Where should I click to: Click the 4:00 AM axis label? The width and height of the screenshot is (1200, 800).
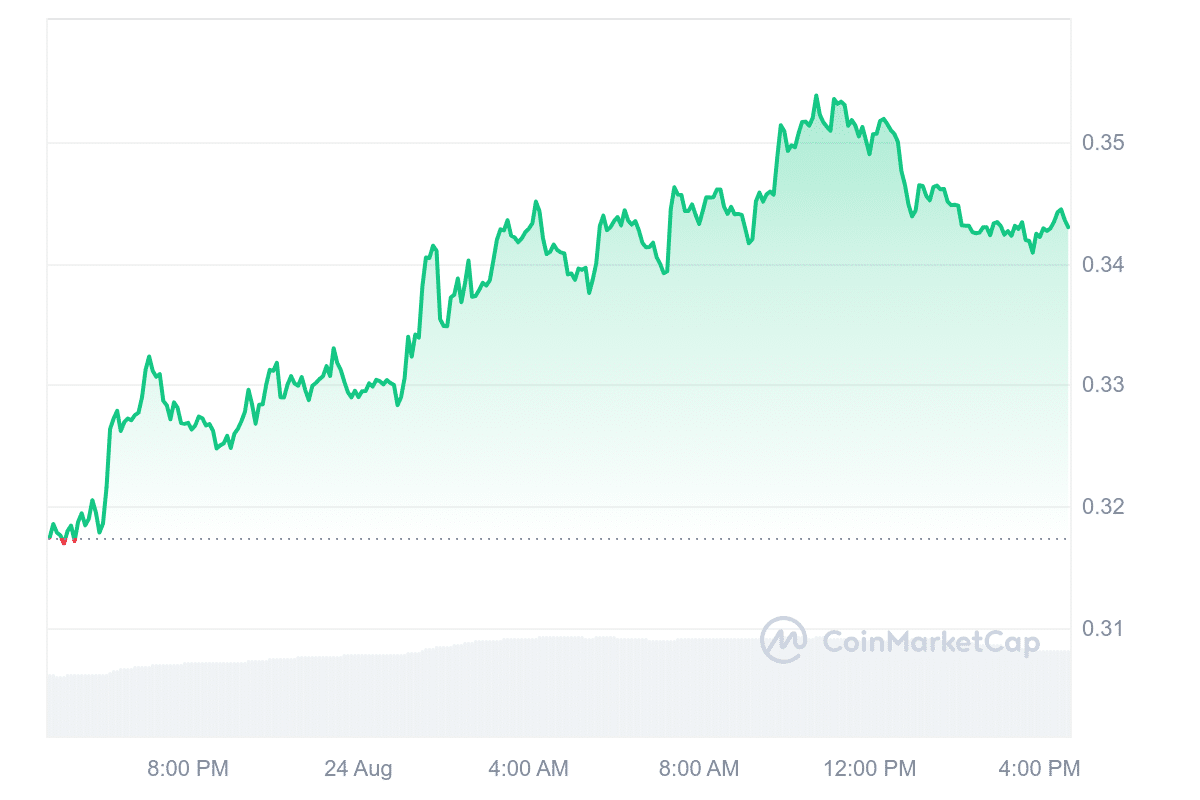[x=528, y=769]
